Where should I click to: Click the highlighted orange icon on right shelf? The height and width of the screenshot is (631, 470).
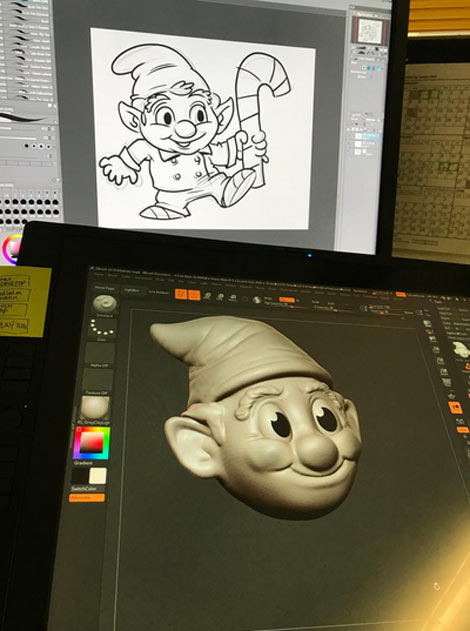455,408
